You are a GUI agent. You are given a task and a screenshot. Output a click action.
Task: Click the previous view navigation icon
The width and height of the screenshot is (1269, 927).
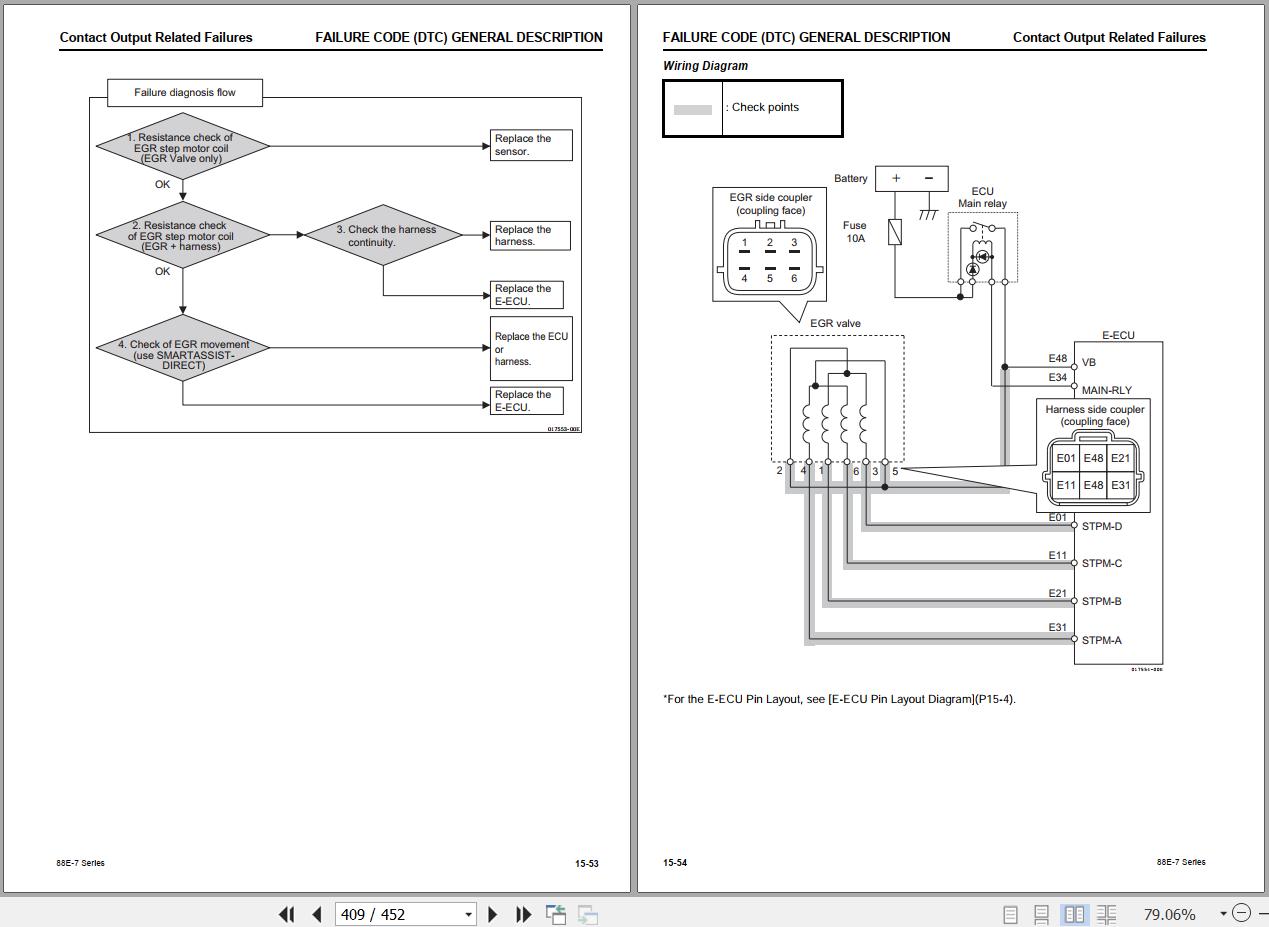coord(556,914)
